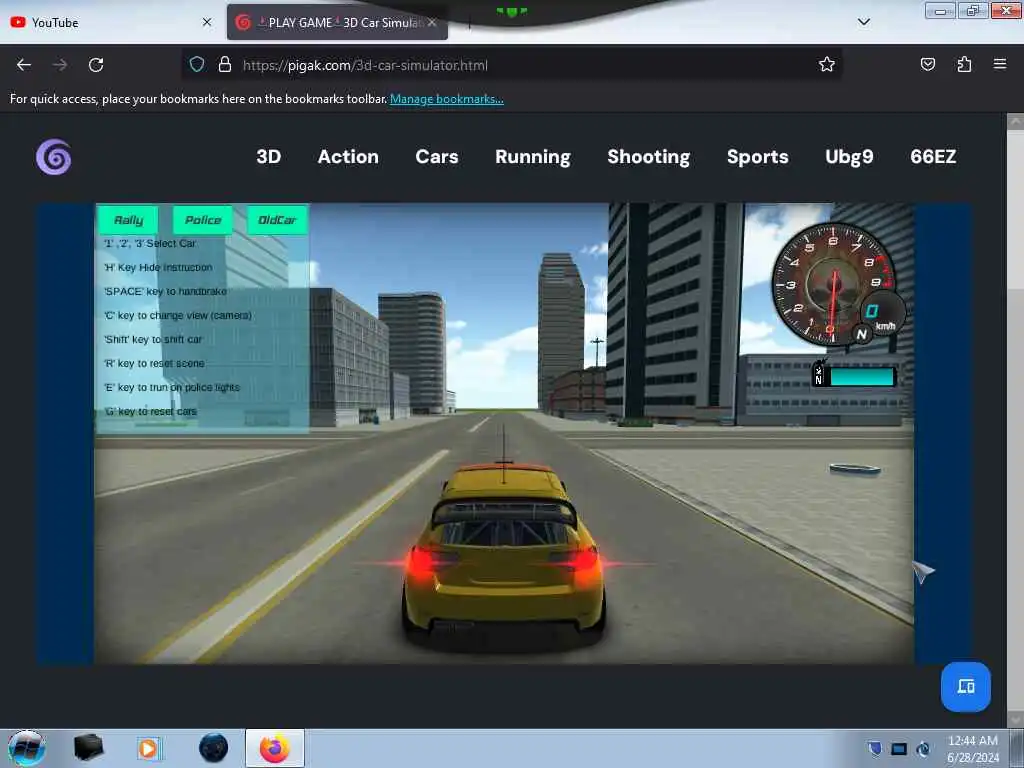Open the 3D games category
1024x768 pixels.
pos(268,157)
